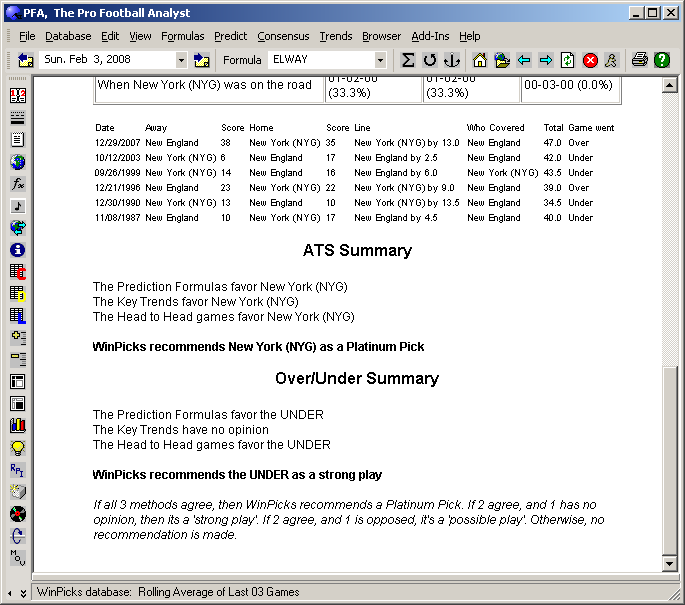Open the Edit menu
685x605 pixels.
(110, 36)
